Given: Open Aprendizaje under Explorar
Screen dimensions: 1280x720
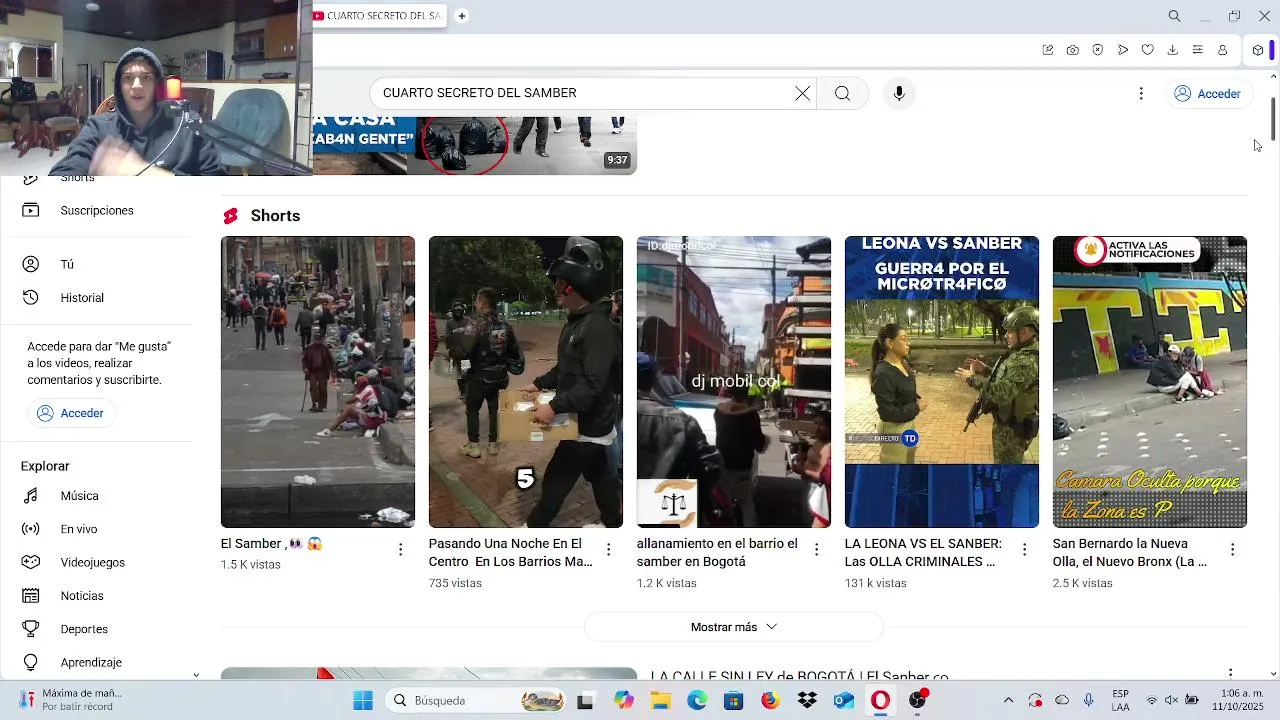Looking at the screenshot, I should tap(90, 662).
